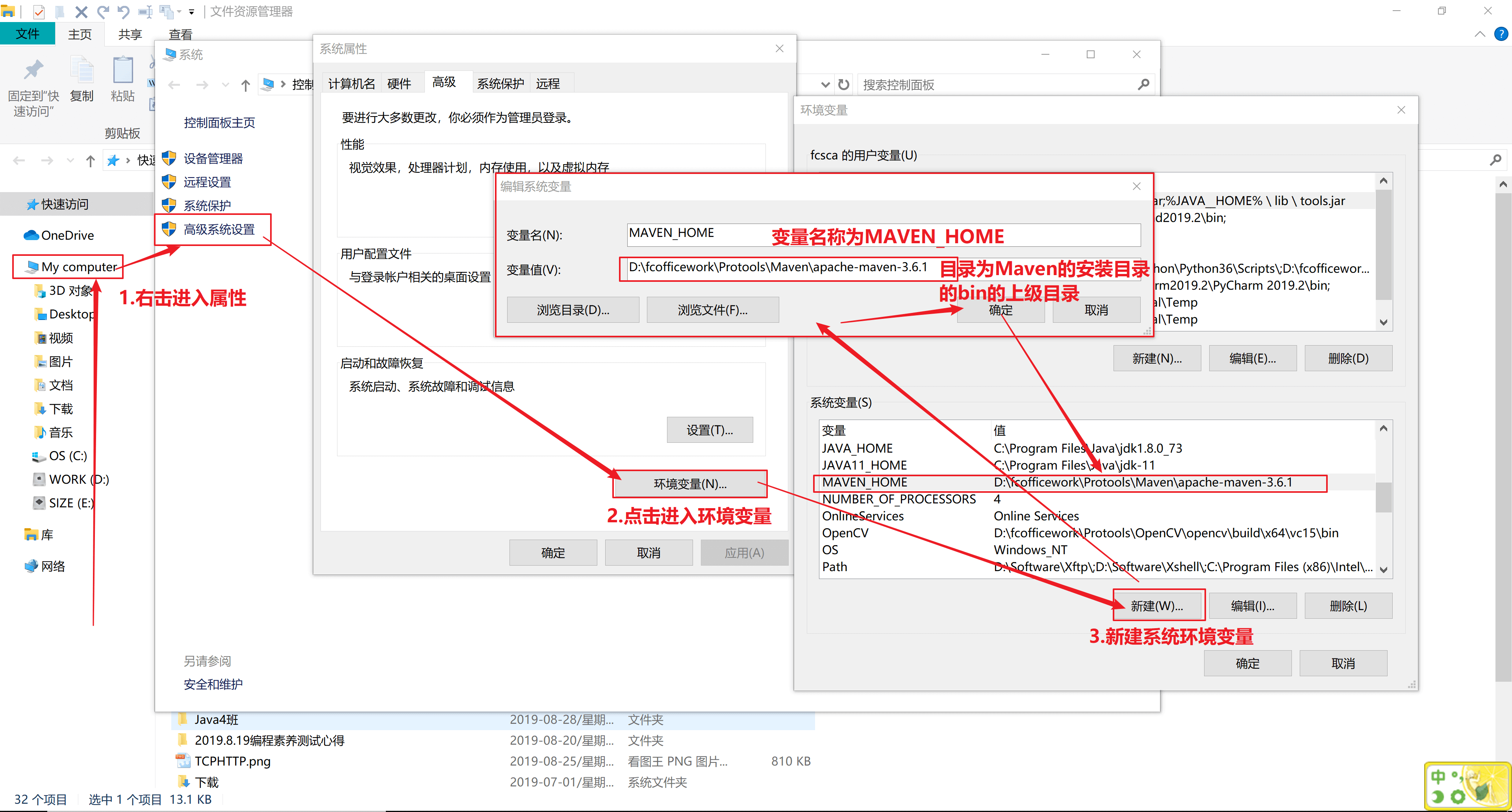The image size is (1512, 812).
Task: Click the up-arrow navigation icon in System window
Action: click(x=245, y=85)
